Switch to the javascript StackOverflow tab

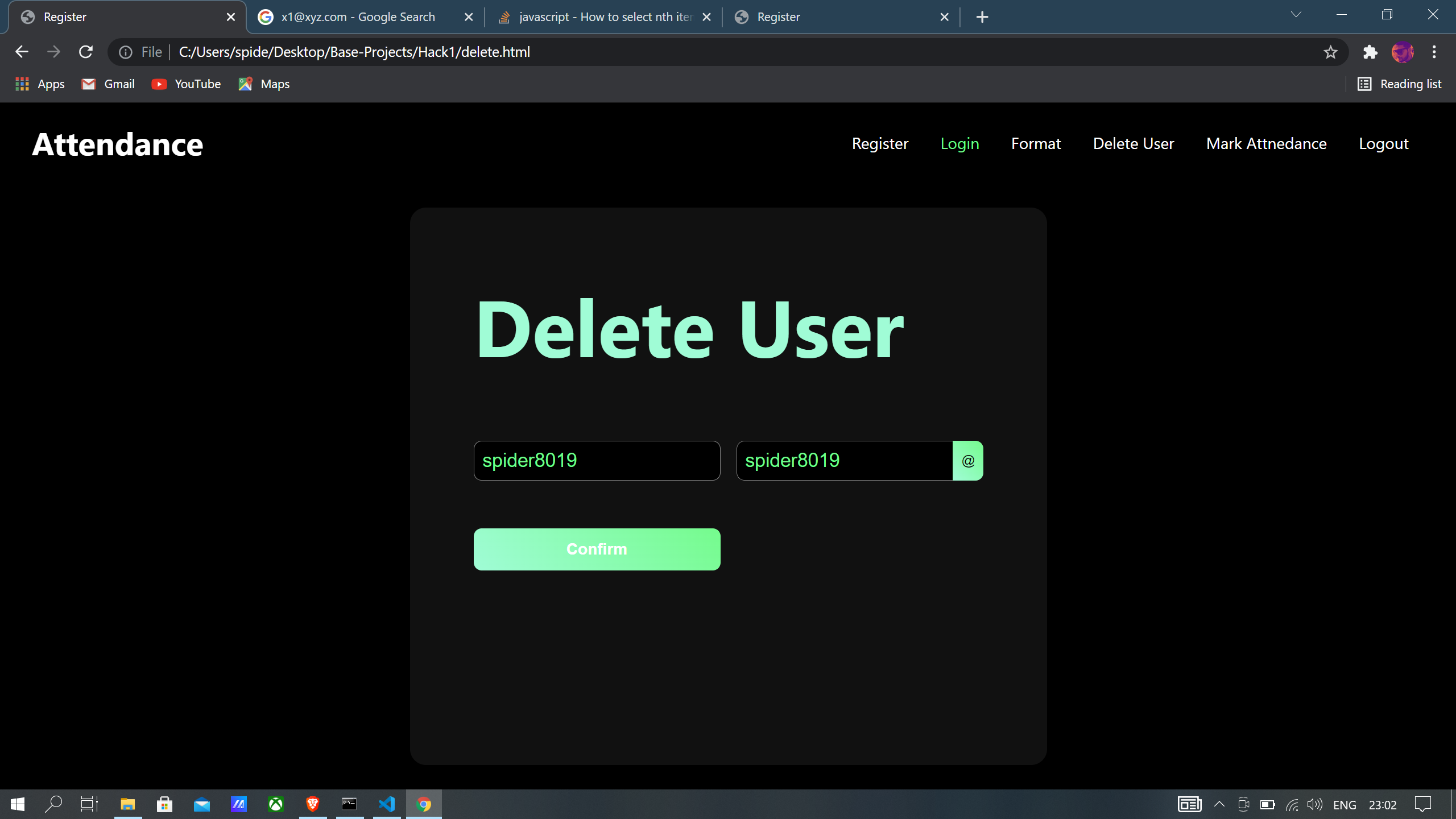coord(605,17)
